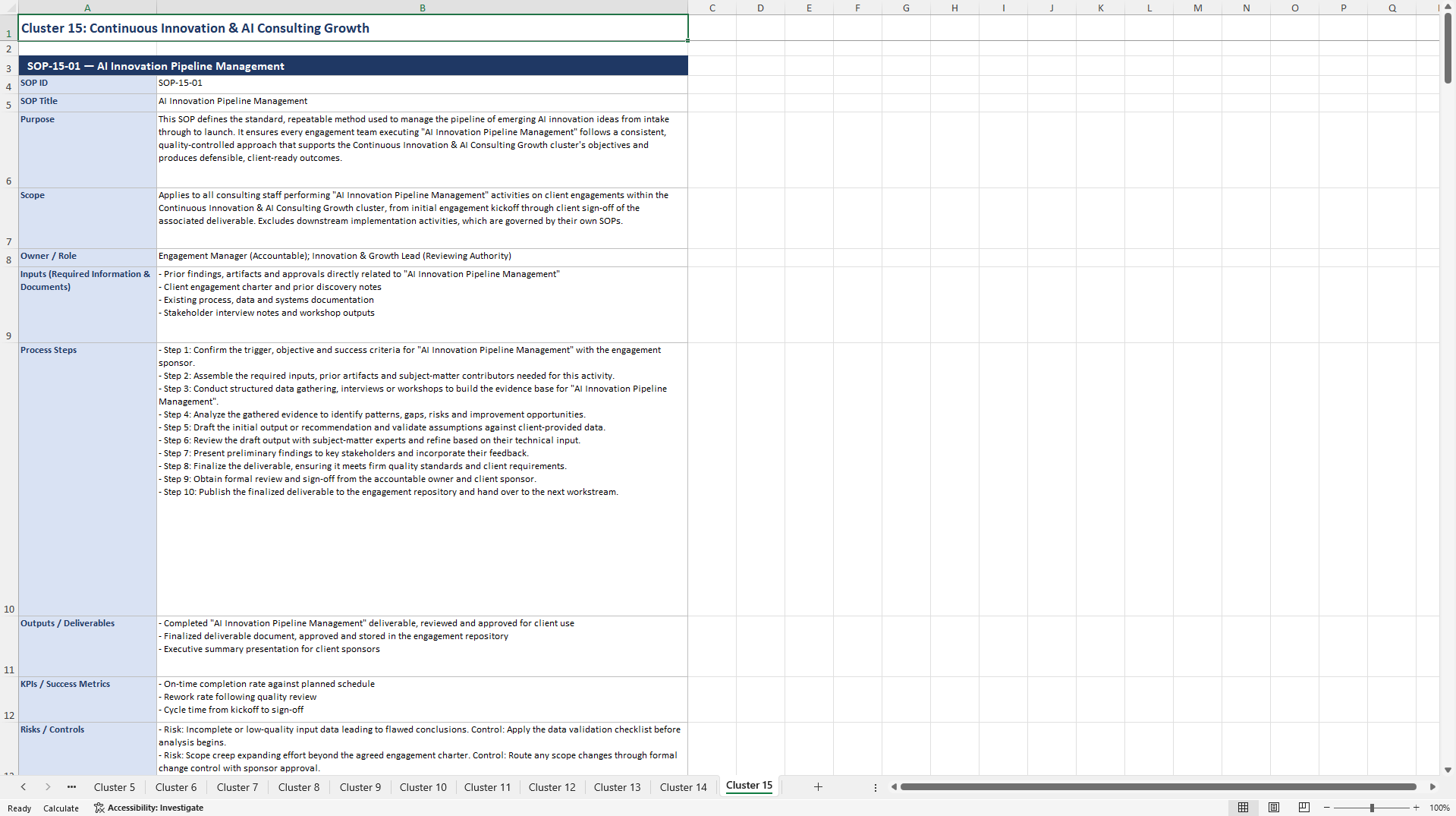Screen dimensions: 1456x816
Task: Open the Cluster 7 sheet tab
Action: pos(237,787)
